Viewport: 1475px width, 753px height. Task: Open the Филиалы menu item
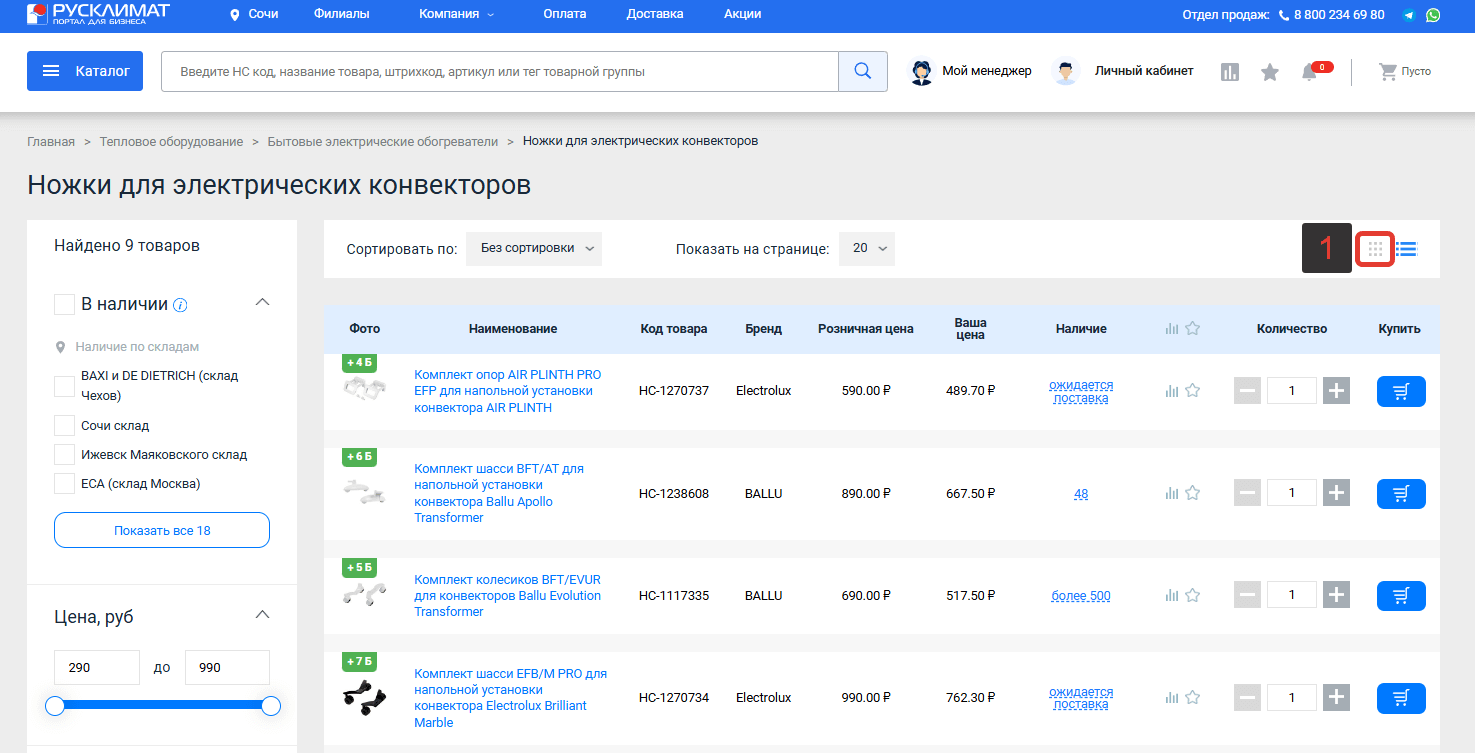[x=341, y=14]
